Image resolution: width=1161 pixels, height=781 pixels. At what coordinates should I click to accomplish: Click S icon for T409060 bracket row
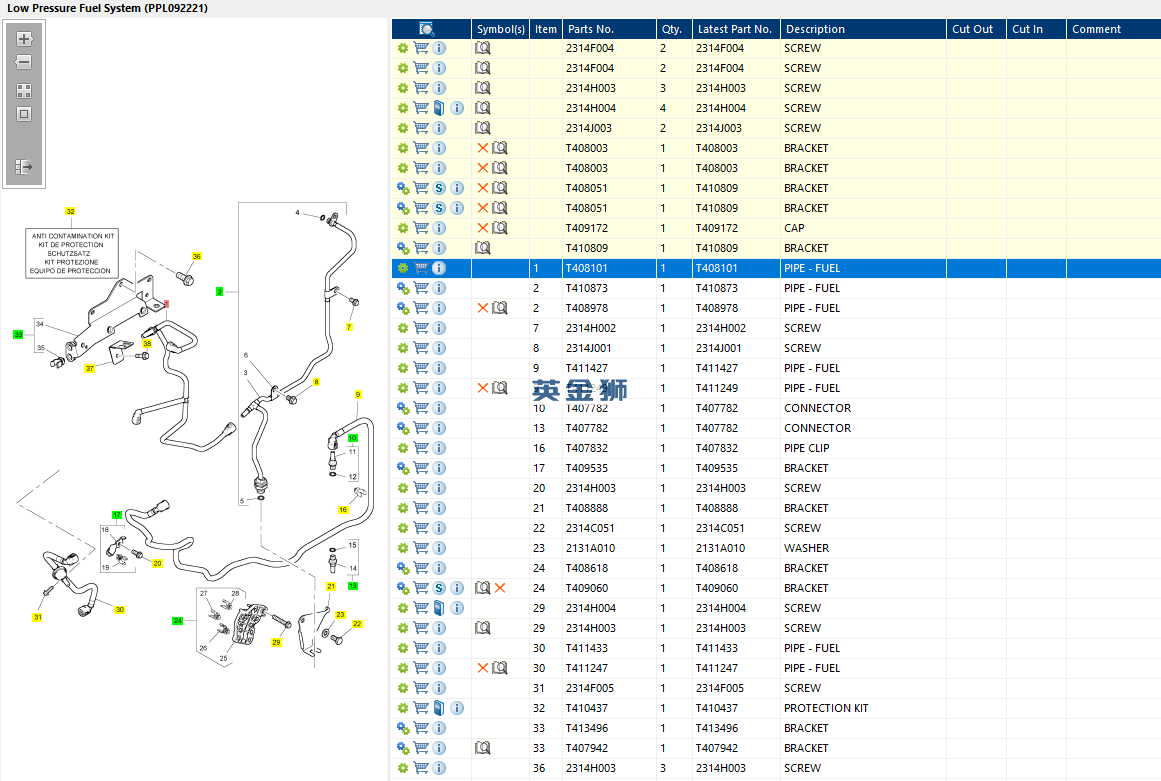pyautogui.click(x=439, y=588)
